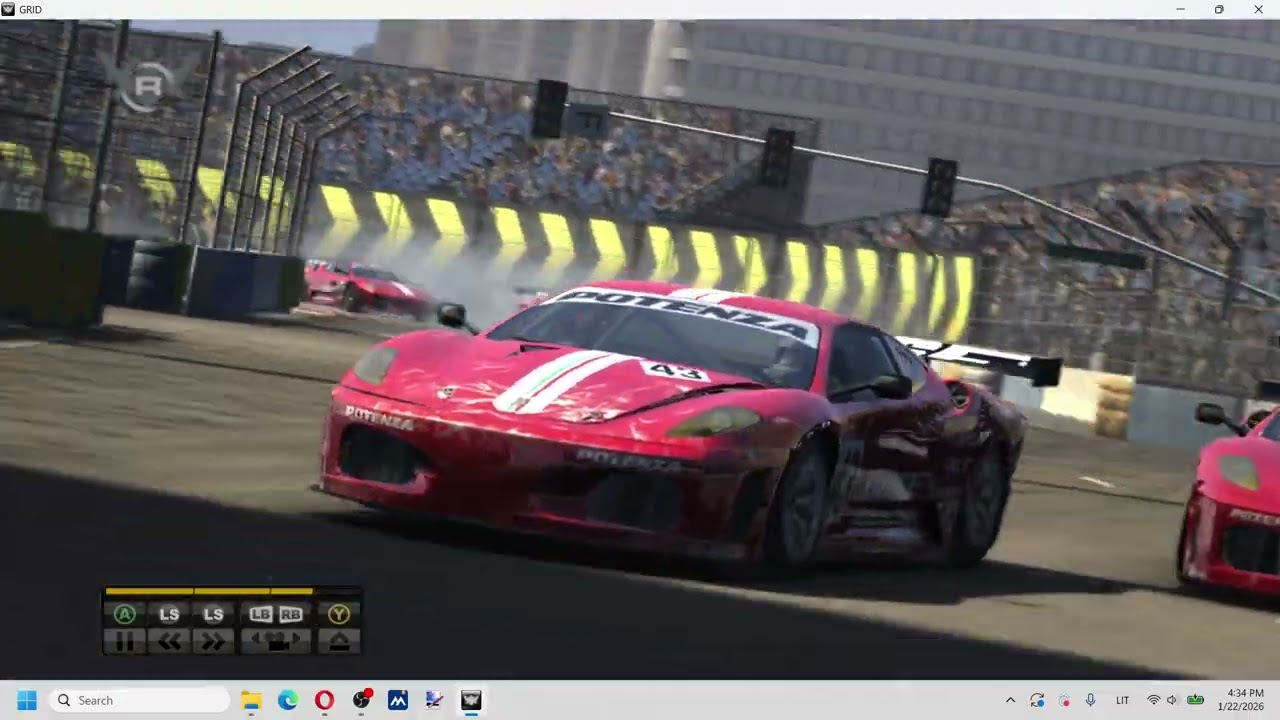The width and height of the screenshot is (1280, 720).
Task: Open the clock showing 4:34 PM
Action: (x=1240, y=700)
